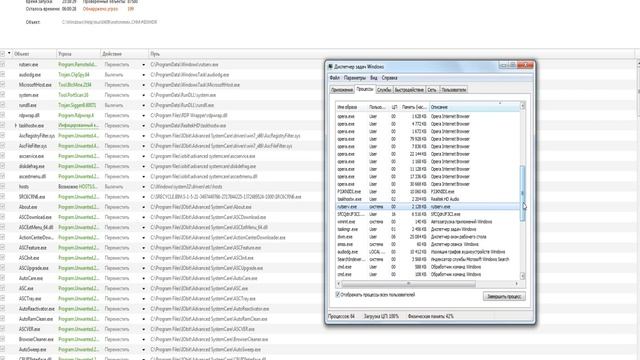640x360 pixels.
Task: Click the threat name link for rundll.exe
Action: click(x=77, y=105)
